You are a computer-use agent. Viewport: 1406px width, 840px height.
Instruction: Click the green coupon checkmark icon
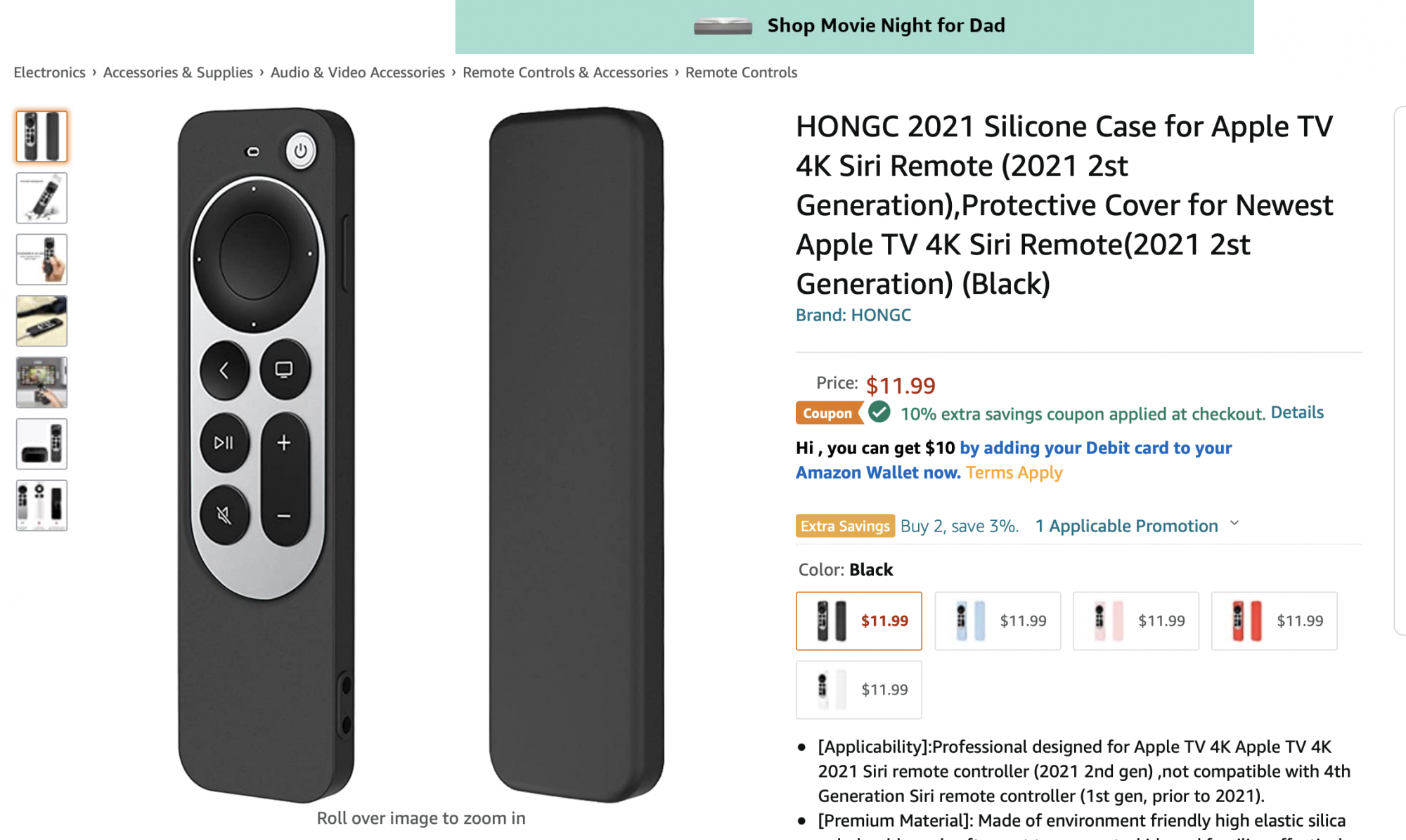(x=879, y=413)
